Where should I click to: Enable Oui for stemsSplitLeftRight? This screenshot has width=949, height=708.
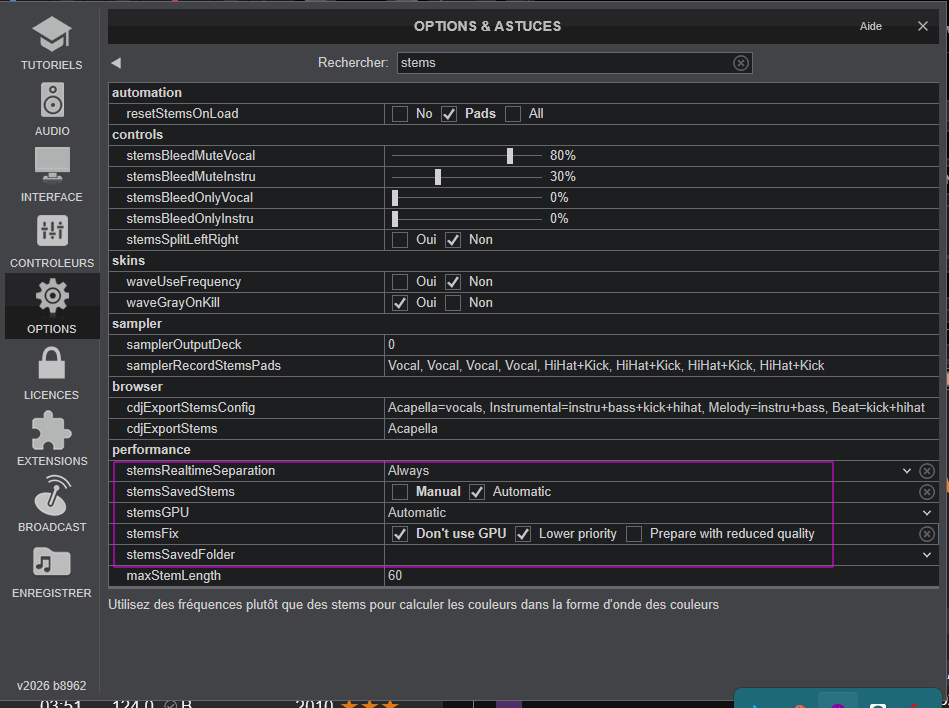(400, 240)
